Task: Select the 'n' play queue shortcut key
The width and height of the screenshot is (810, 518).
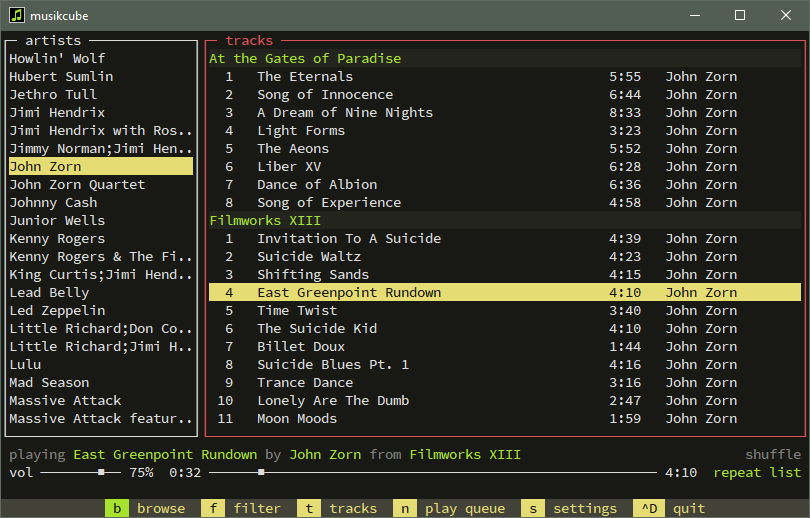Action: tap(405, 508)
